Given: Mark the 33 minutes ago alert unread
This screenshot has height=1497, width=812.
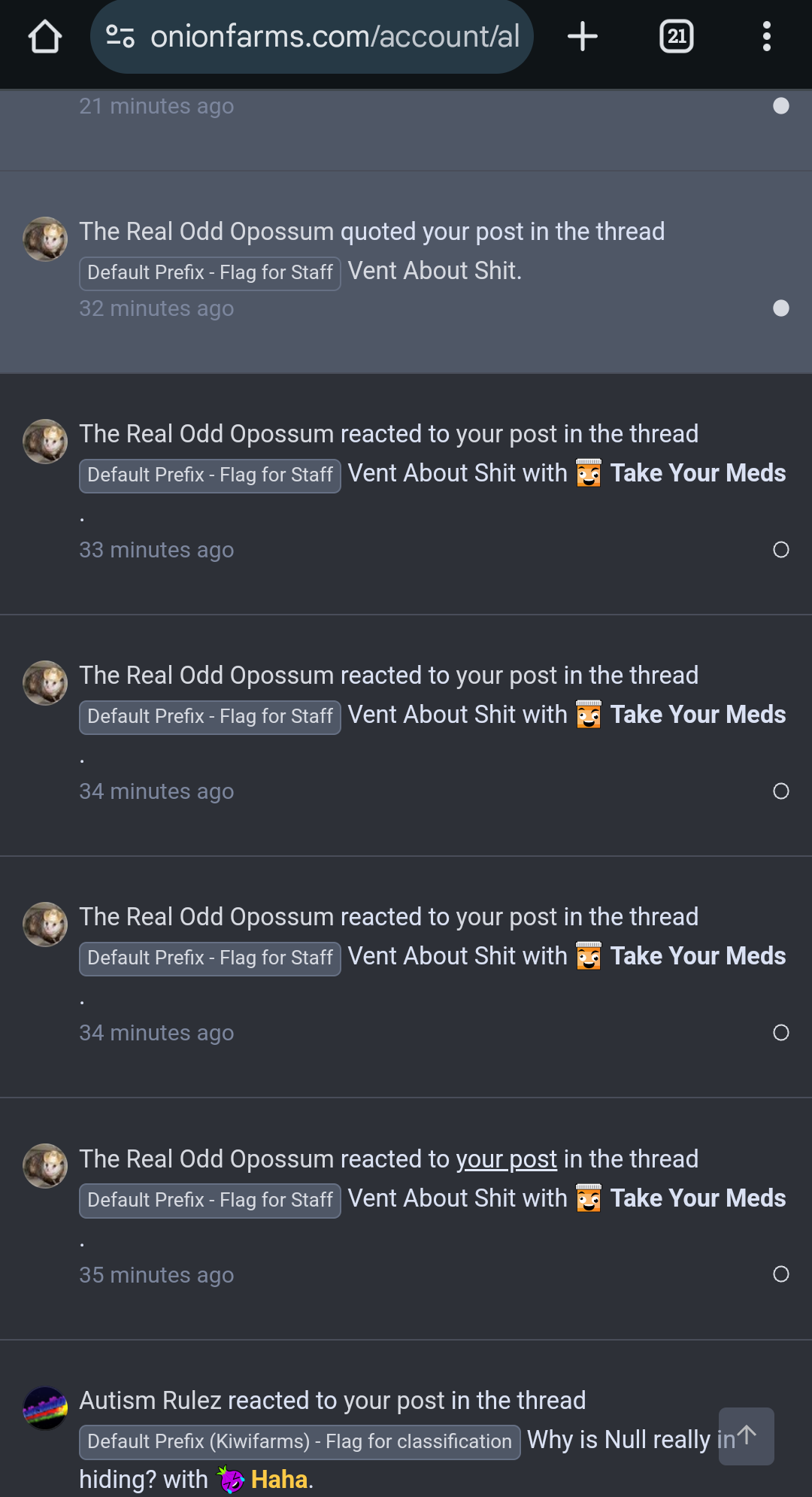Looking at the screenshot, I should tap(781, 550).
